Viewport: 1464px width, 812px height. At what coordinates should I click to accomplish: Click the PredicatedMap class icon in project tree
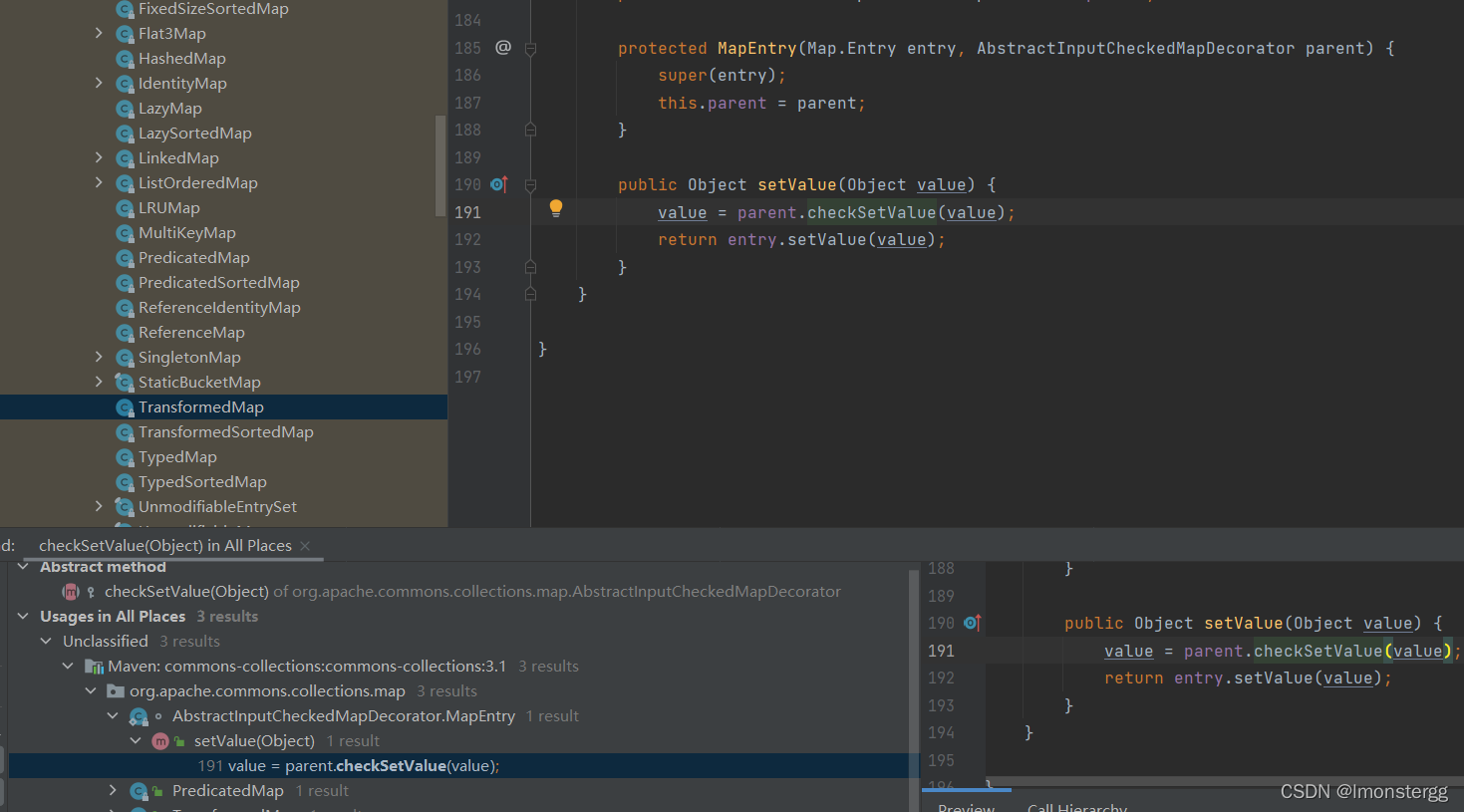click(x=125, y=258)
